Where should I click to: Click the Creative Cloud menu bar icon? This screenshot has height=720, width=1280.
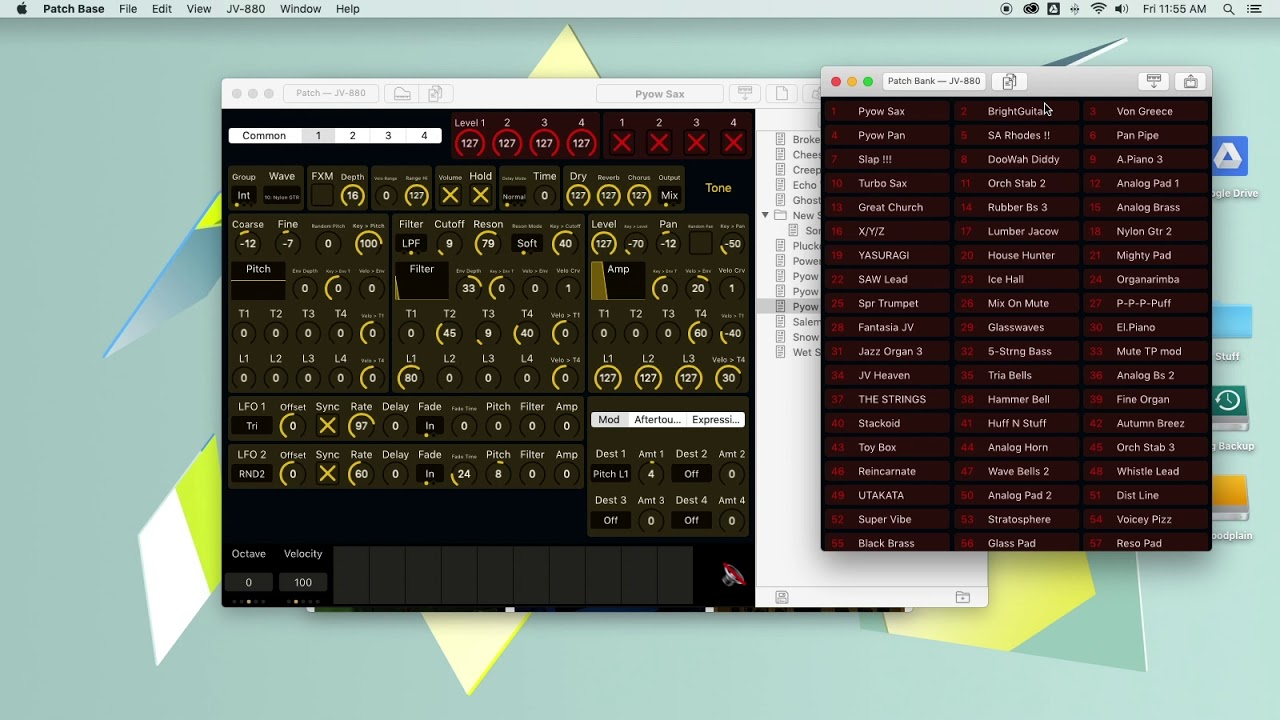1031,9
